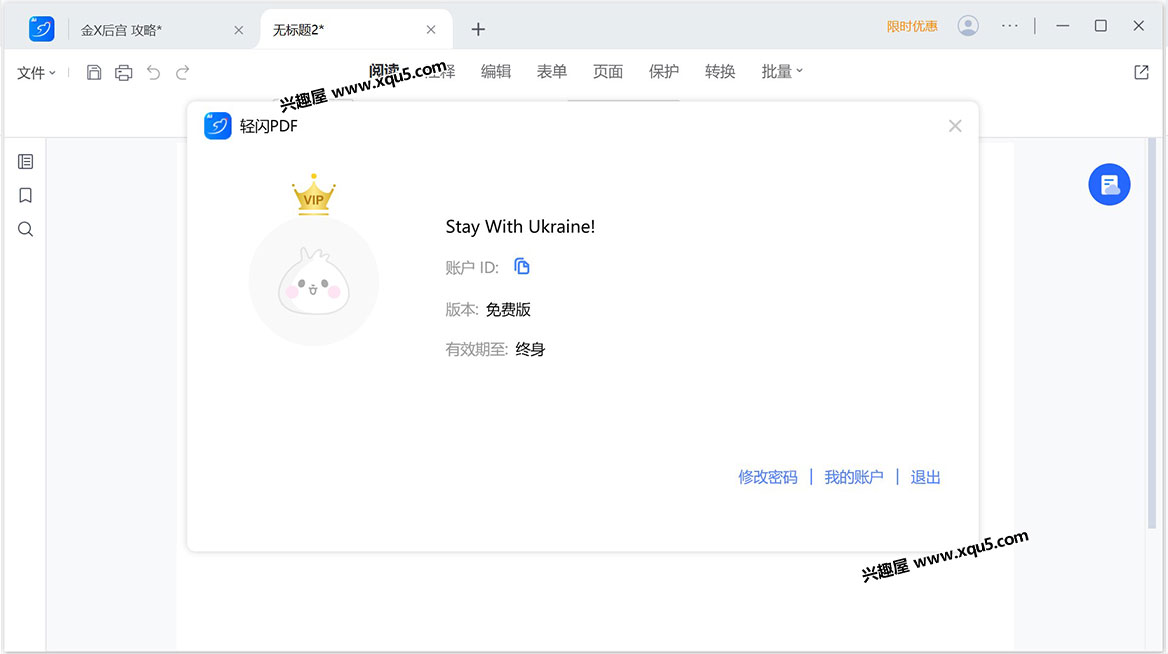Switch to the 金X后宫 攻略 tab
This screenshot has height=654, width=1168.
click(121, 30)
